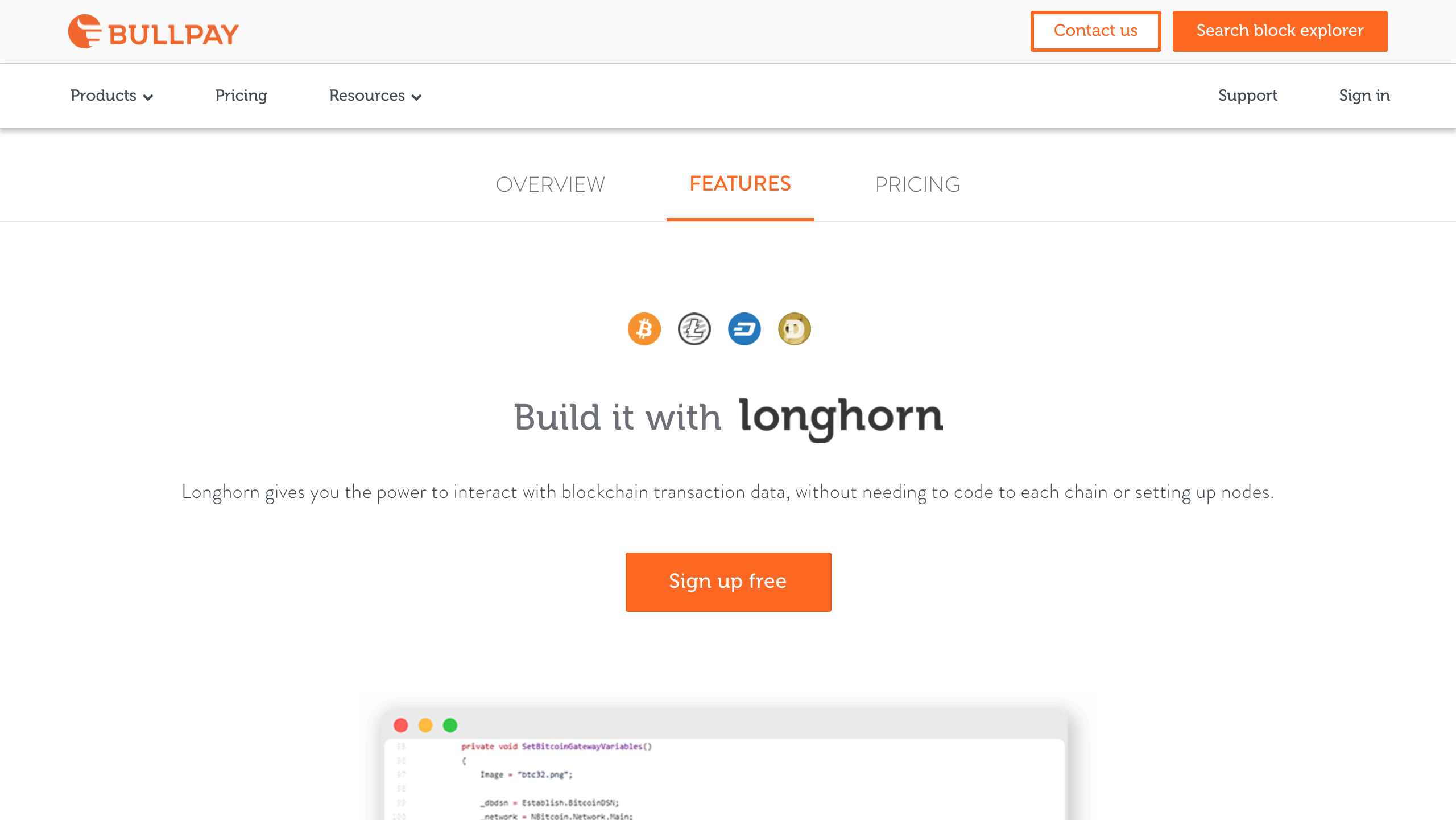Click the Contact us navigation button
The image size is (1456, 820).
(x=1096, y=31)
